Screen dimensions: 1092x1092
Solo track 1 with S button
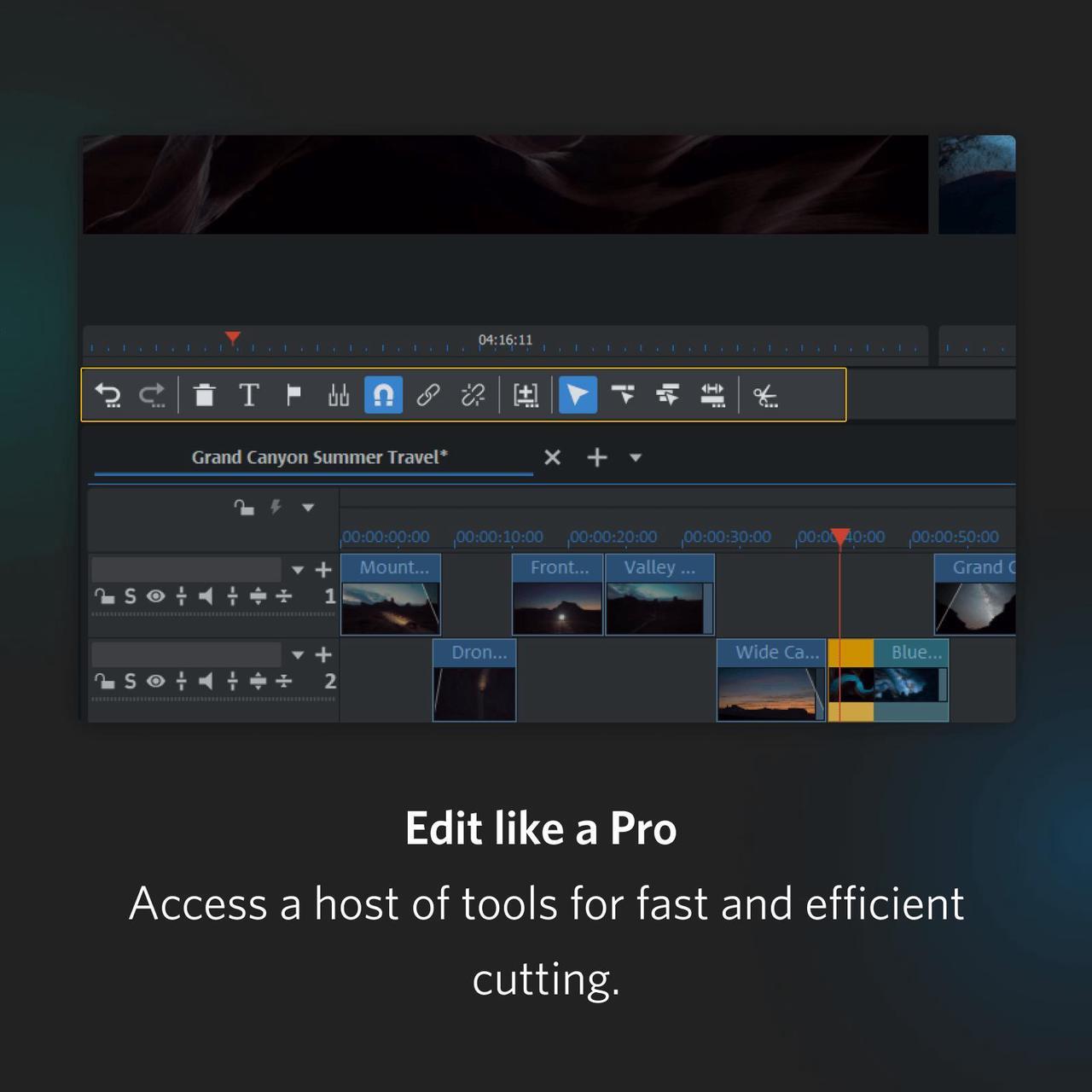[130, 596]
